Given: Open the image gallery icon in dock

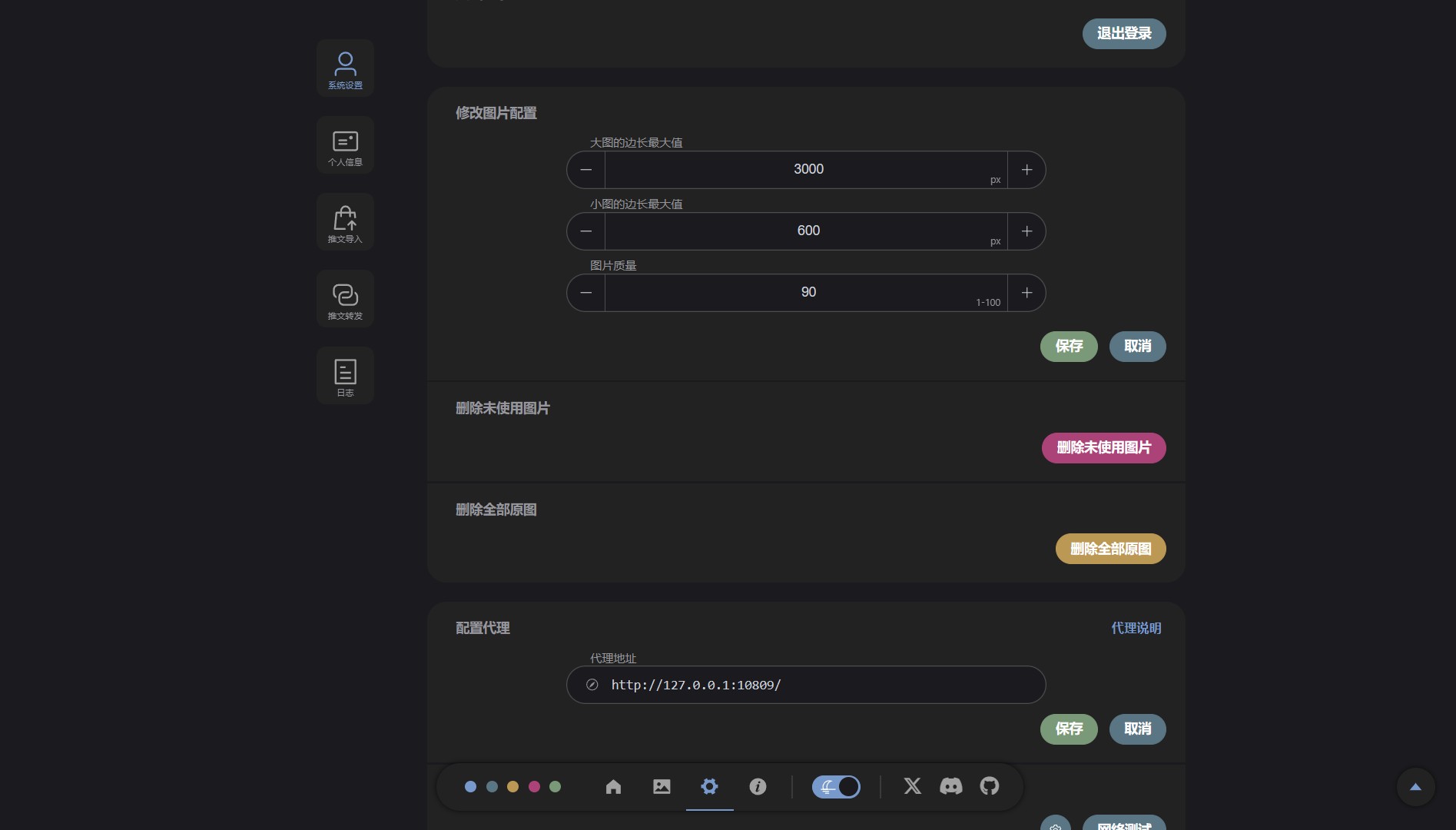Looking at the screenshot, I should click(x=662, y=786).
